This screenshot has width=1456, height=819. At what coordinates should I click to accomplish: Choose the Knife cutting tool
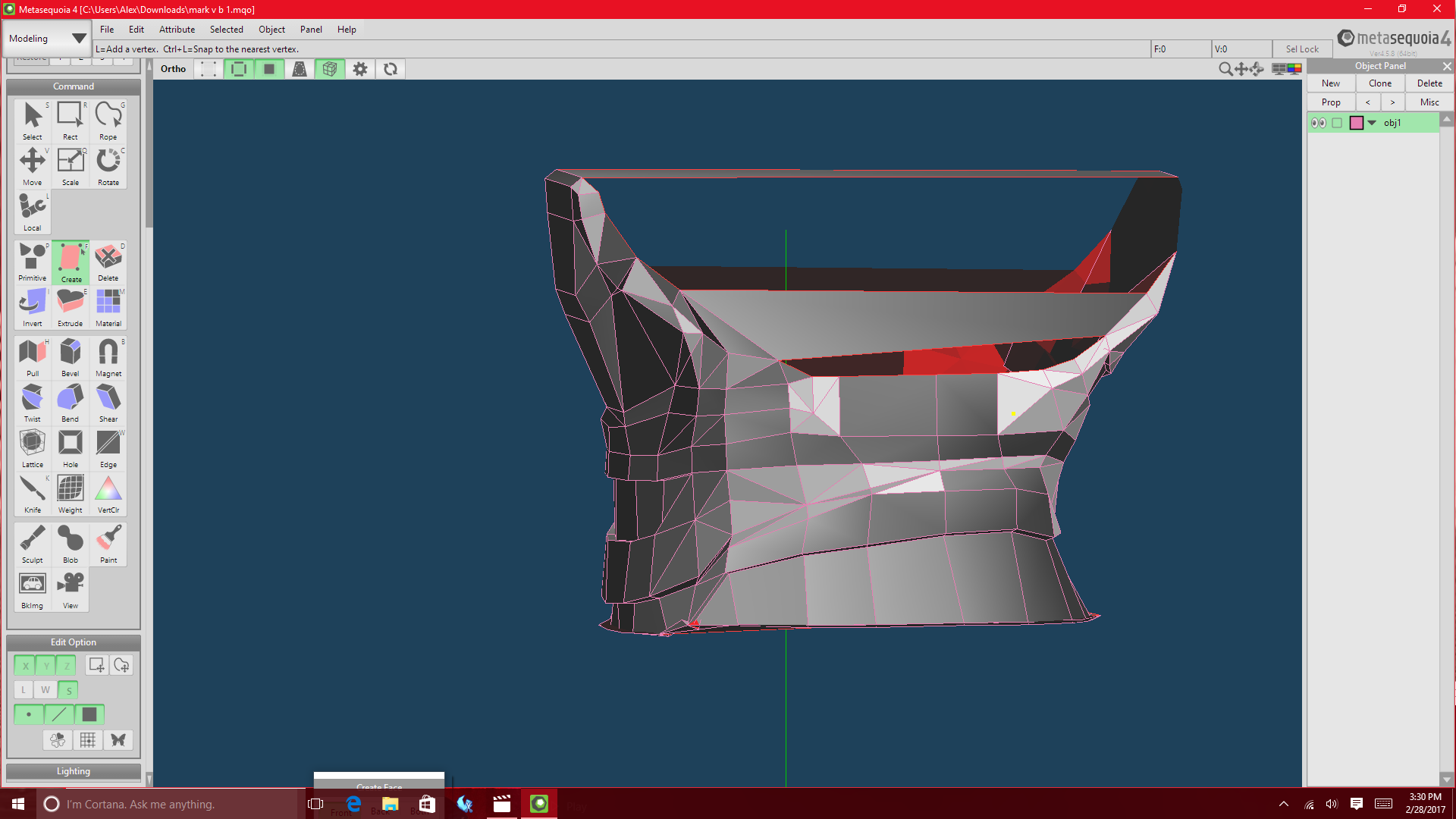33,494
